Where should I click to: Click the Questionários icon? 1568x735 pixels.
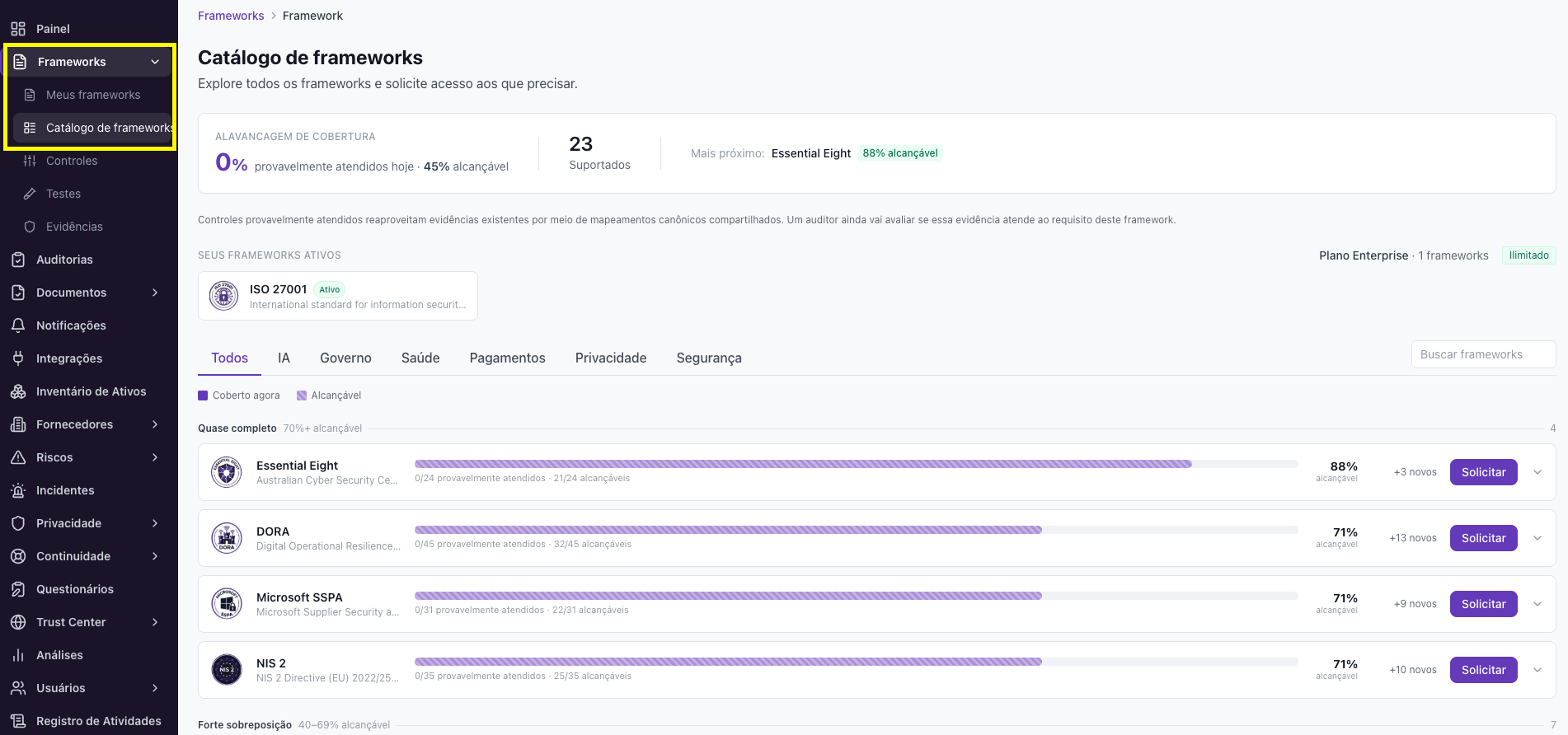18,589
